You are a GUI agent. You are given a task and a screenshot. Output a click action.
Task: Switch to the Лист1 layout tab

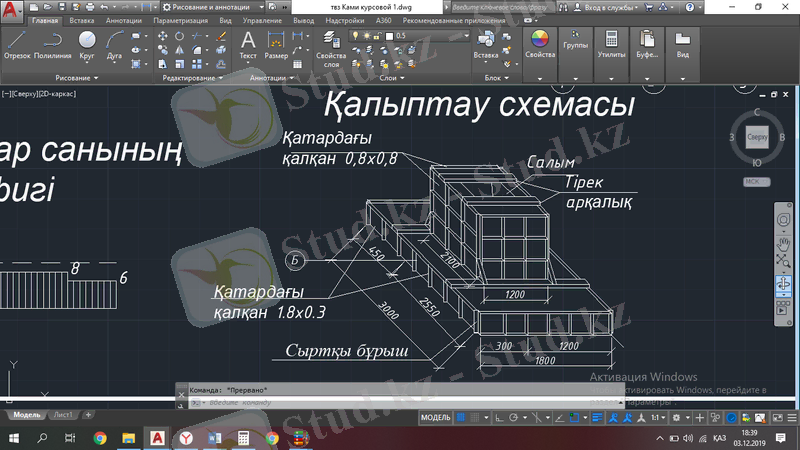pos(63,414)
